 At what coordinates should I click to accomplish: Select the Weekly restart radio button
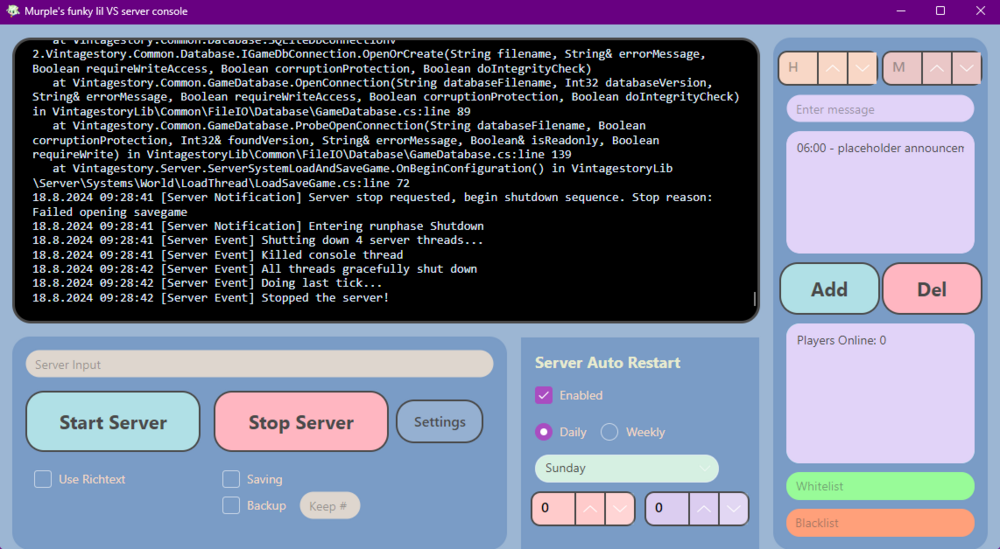coord(609,432)
